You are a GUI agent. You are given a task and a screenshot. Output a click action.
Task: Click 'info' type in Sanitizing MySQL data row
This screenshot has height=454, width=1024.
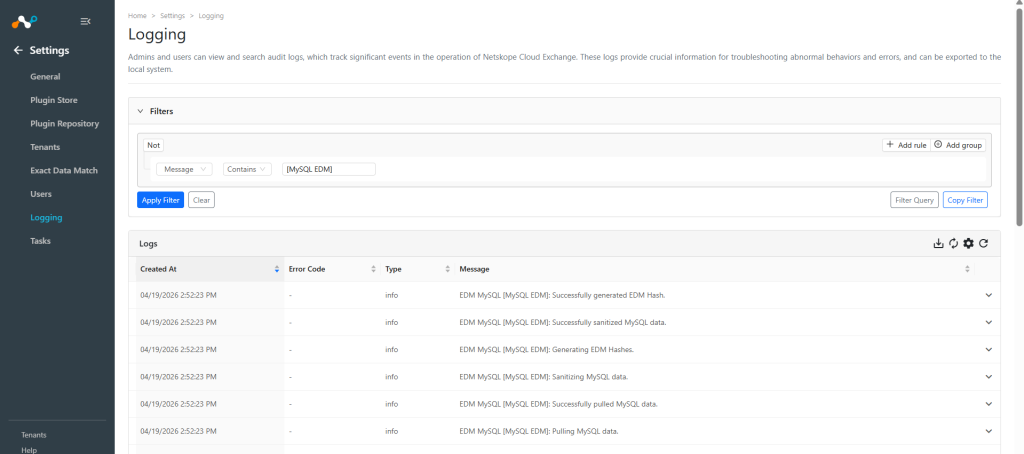pyautogui.click(x=392, y=377)
